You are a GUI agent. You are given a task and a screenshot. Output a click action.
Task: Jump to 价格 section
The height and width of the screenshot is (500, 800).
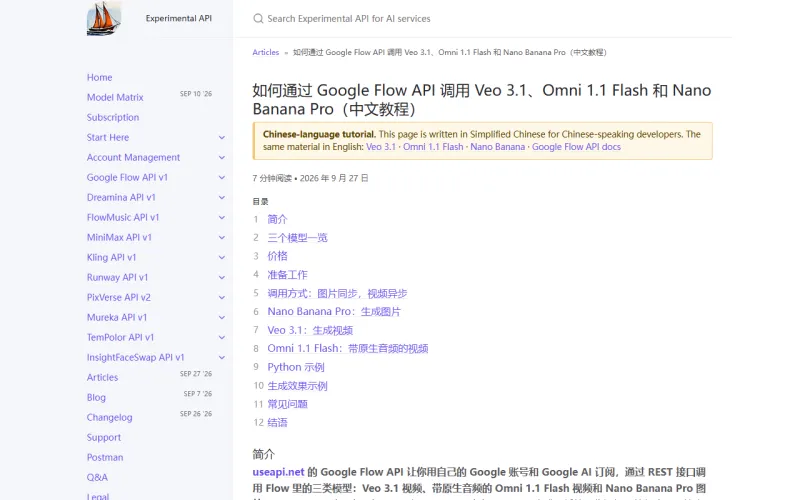click(278, 256)
